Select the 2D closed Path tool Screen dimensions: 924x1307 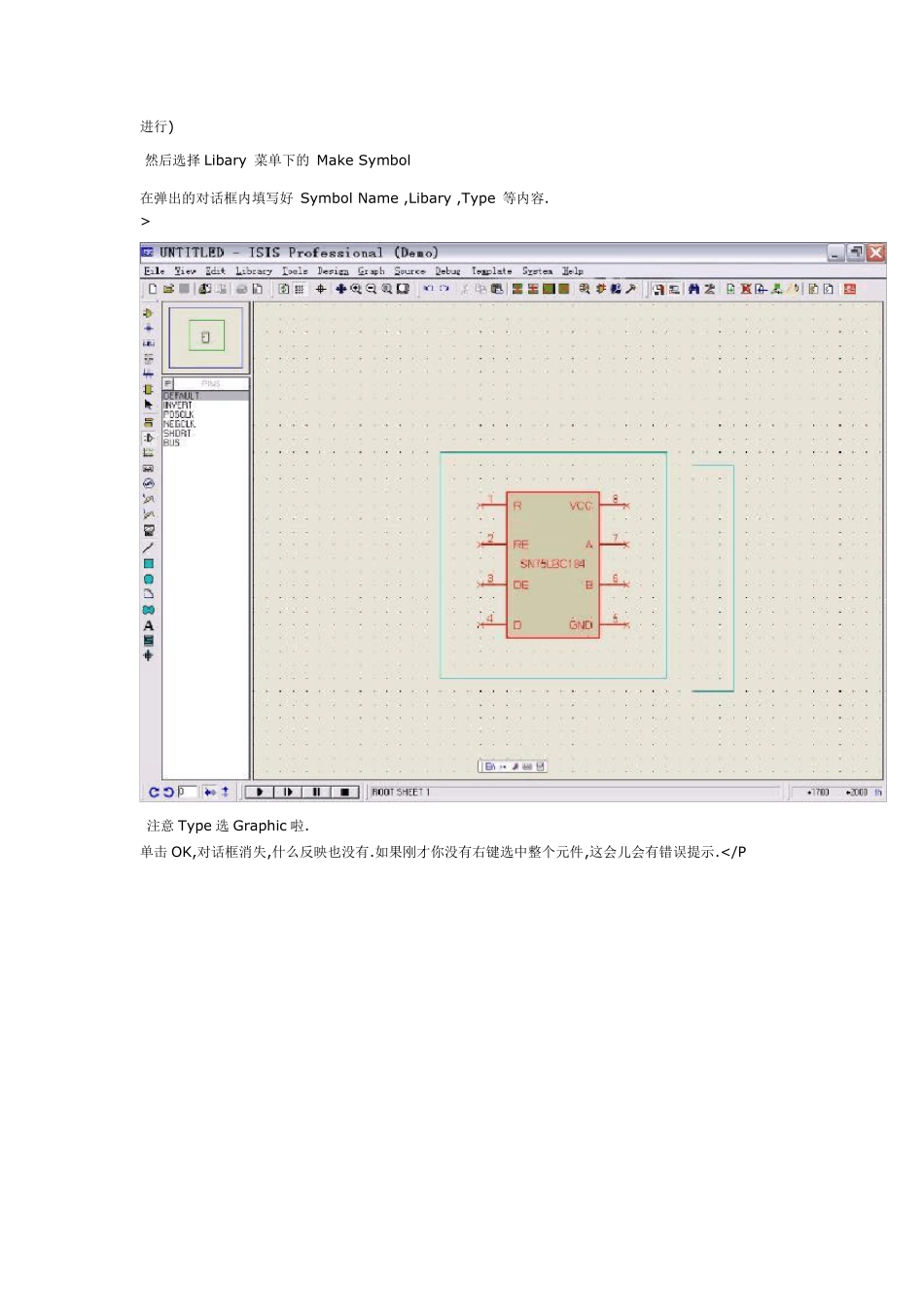tap(148, 610)
